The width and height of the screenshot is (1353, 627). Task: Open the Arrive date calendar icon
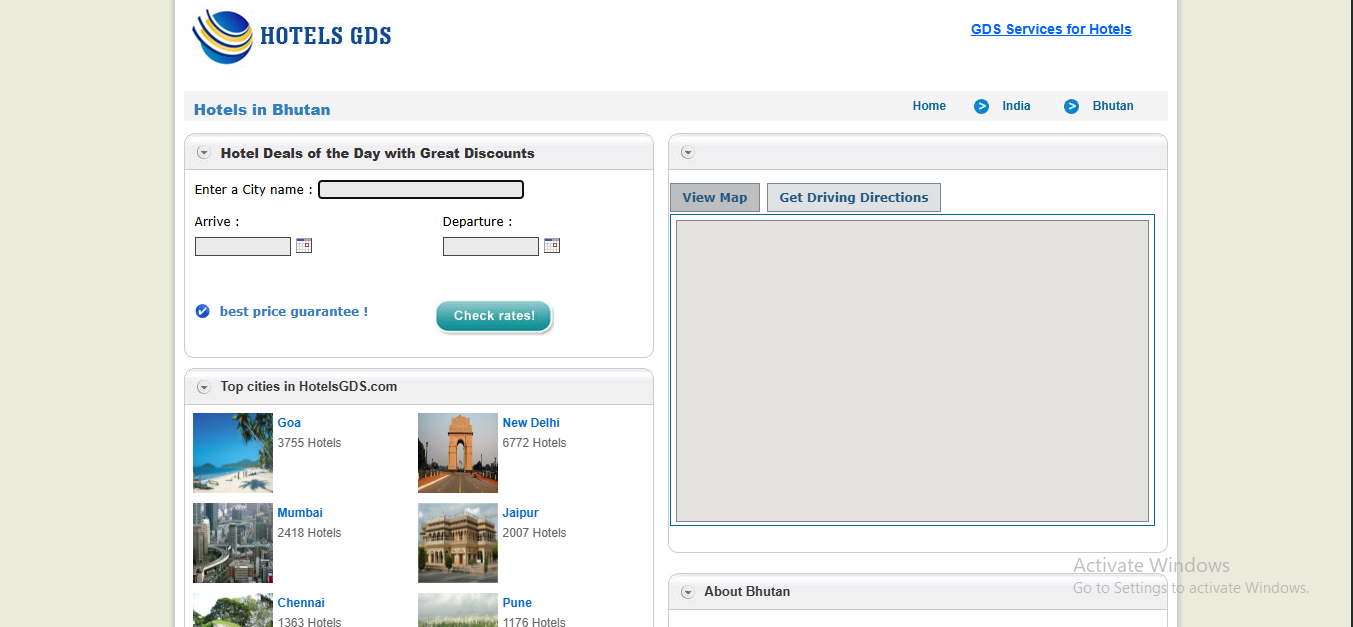coord(304,245)
